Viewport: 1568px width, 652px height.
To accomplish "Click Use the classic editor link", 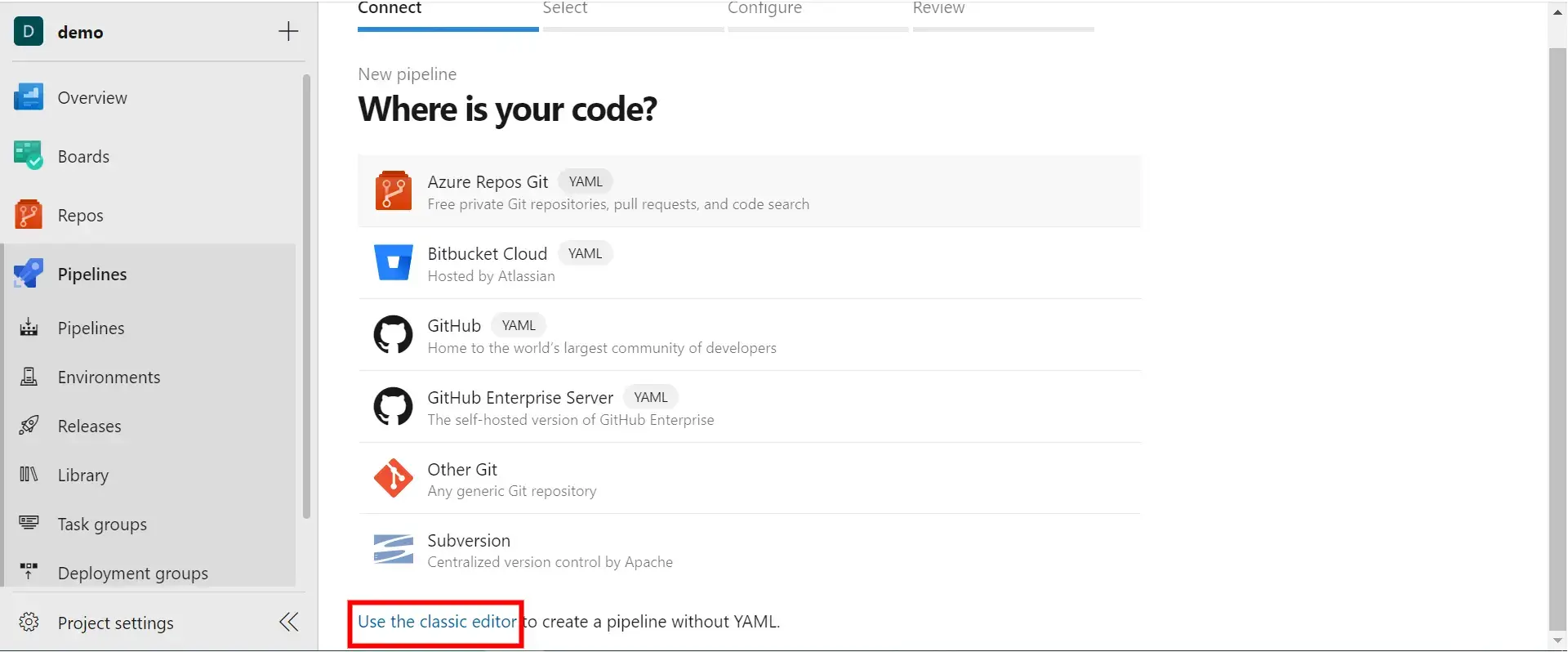I will (x=437, y=622).
